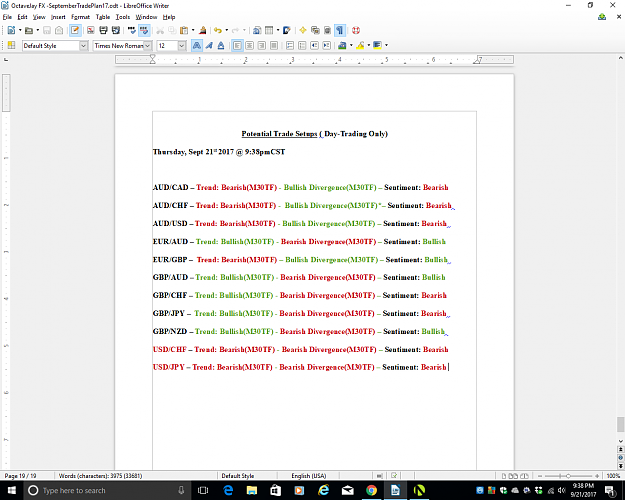Viewport: 625px width, 500px height.
Task: Open Print Preview icon
Action: tap(116, 30)
